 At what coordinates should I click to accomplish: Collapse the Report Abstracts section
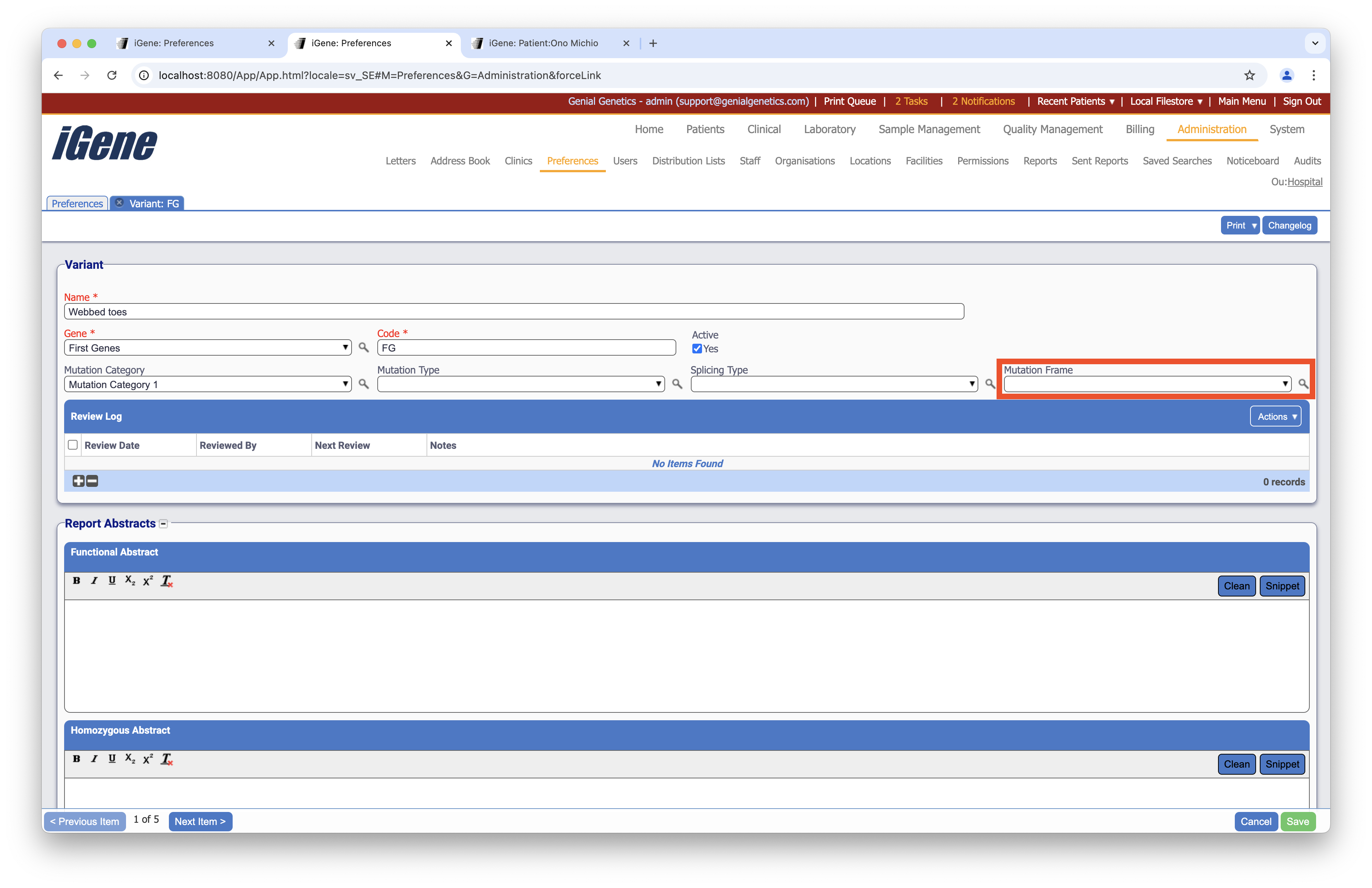point(163,524)
